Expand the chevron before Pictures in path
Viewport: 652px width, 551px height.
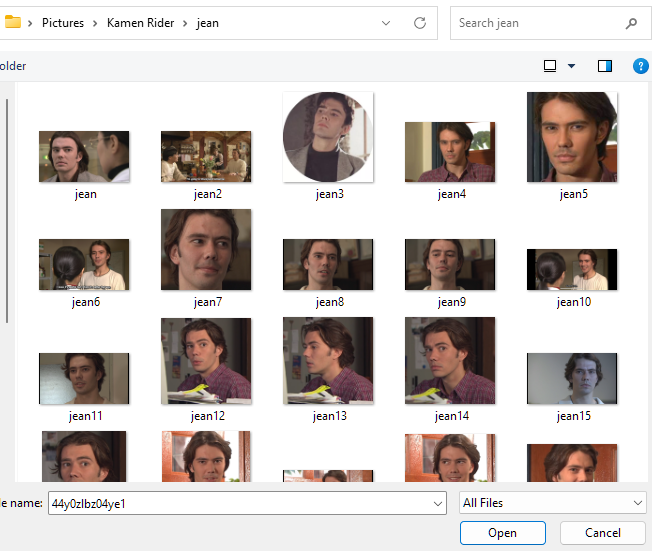(x=30, y=23)
